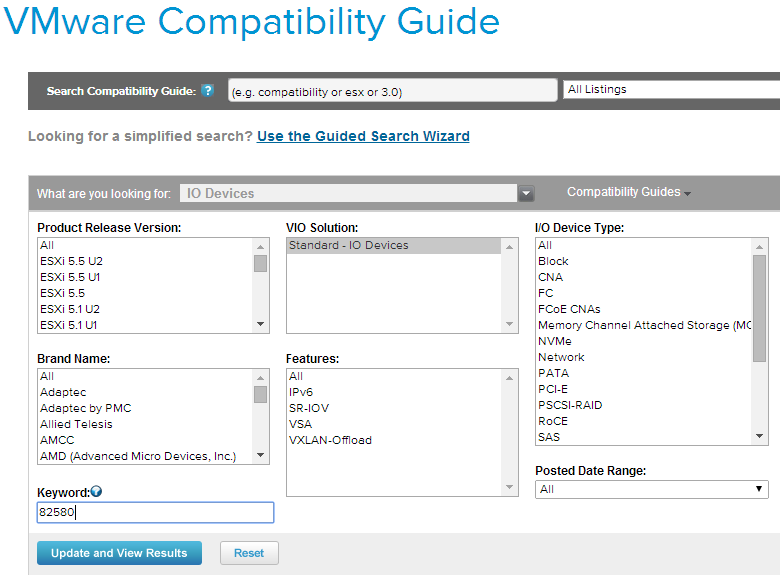Click Use the Guided Search Wizard link
The width and height of the screenshot is (780, 575).
pyautogui.click(x=363, y=136)
